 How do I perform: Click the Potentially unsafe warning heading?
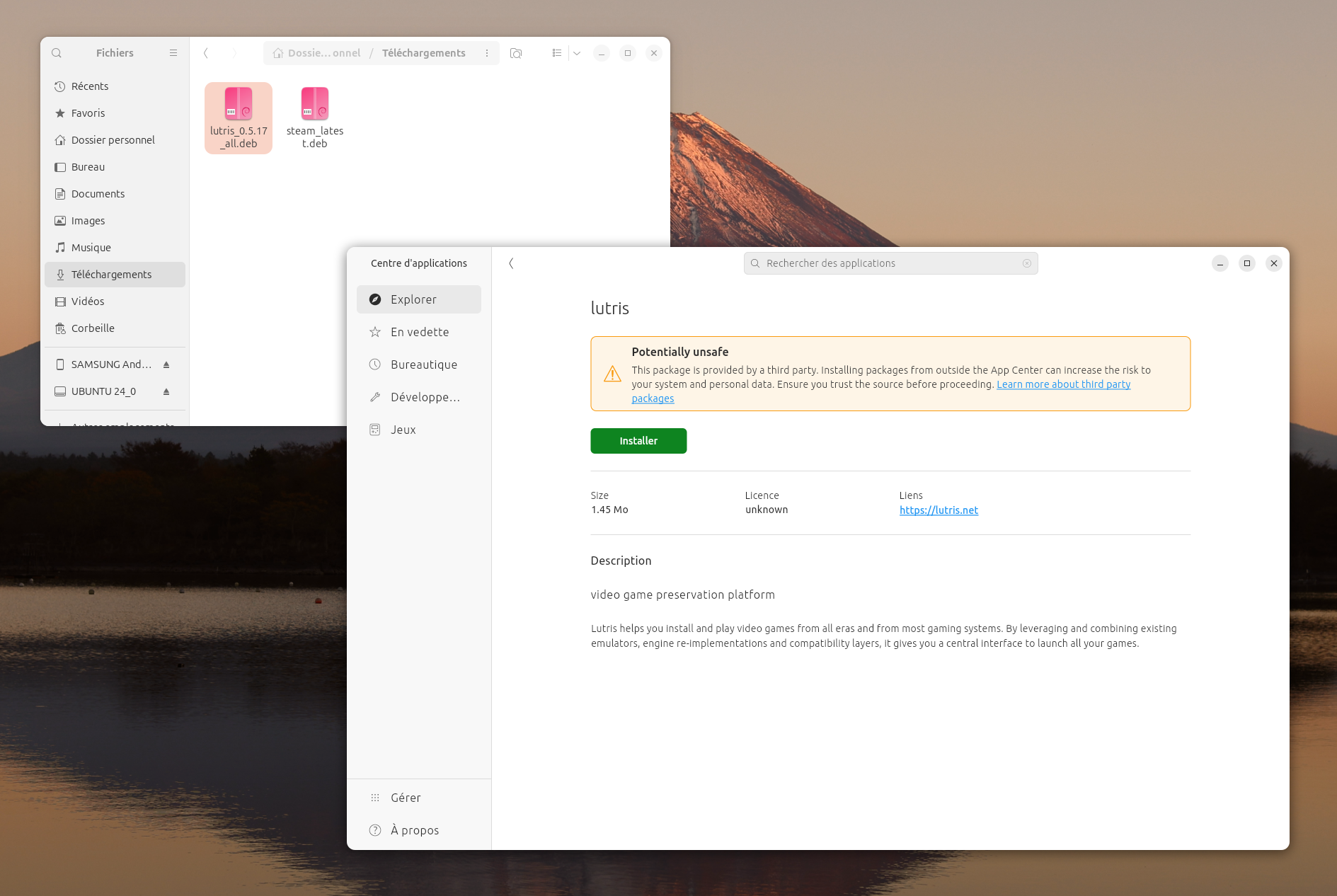click(x=680, y=352)
